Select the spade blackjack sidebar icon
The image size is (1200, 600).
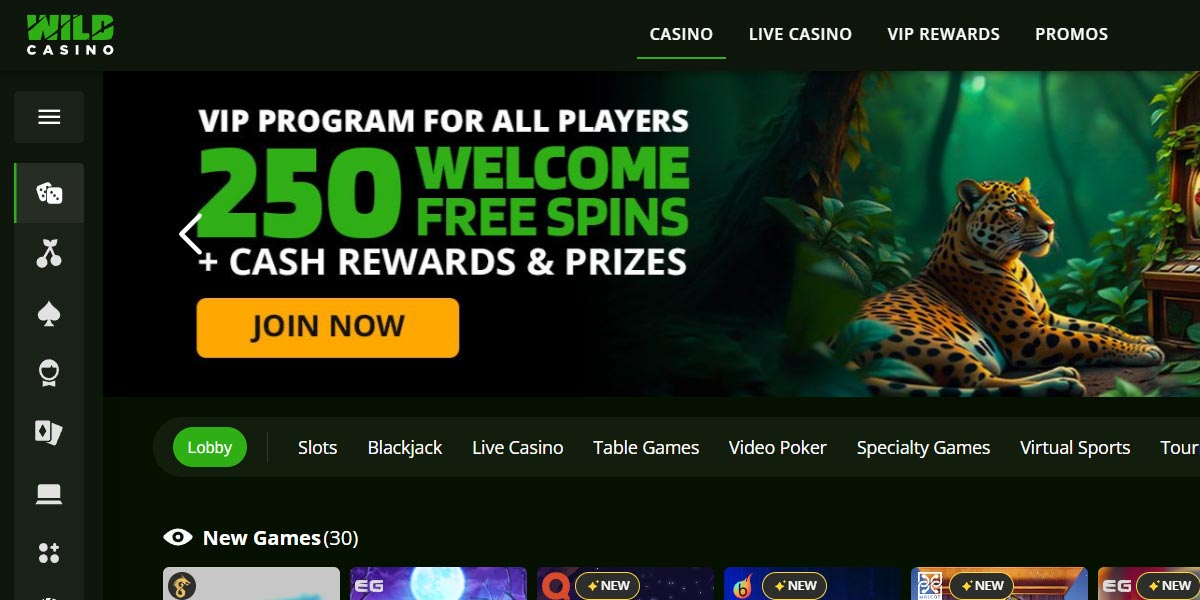point(49,315)
